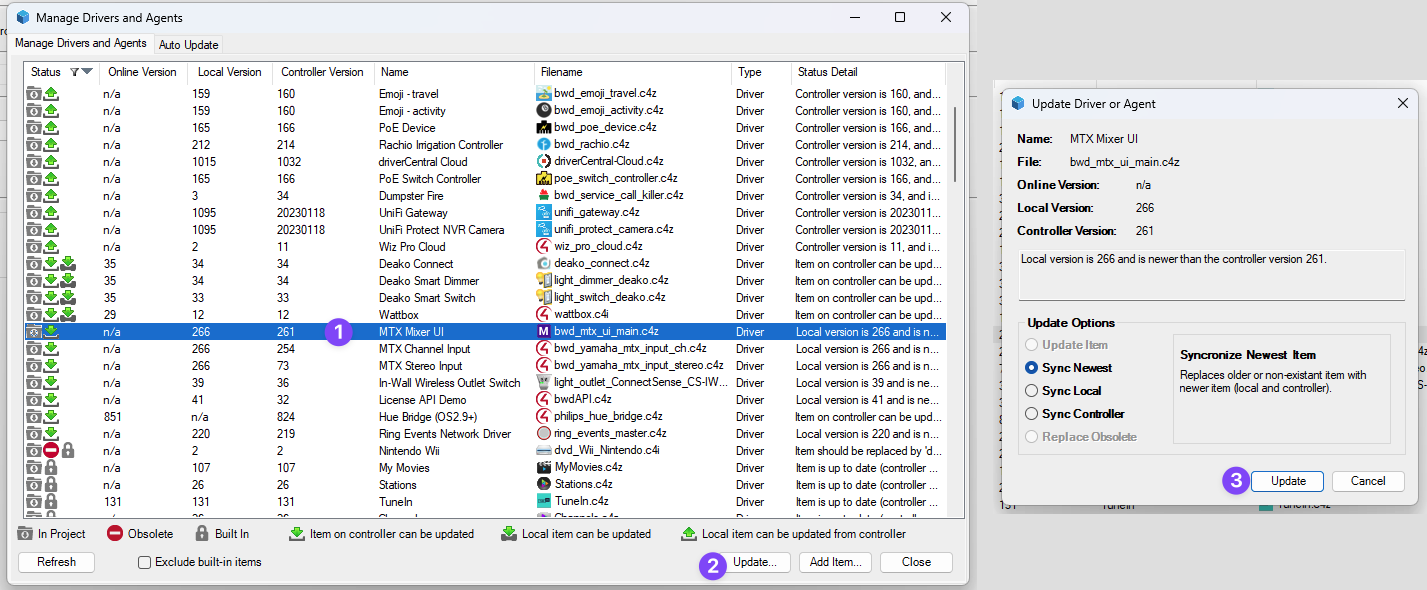The image size is (1427, 590).
Task: Click the ring_events_master.c4z driver icon
Action: [x=544, y=434]
